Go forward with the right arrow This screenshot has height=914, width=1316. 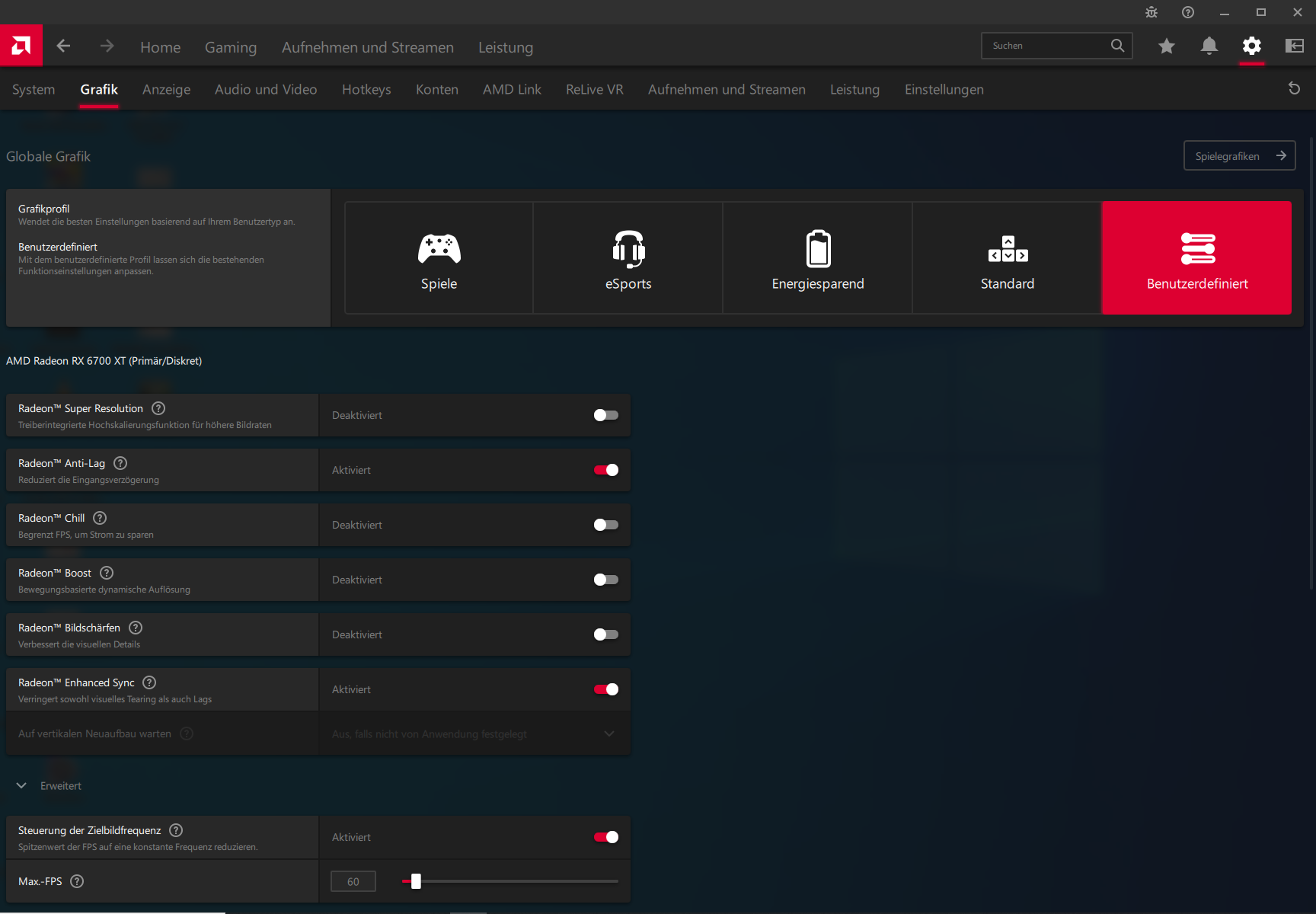tap(107, 46)
